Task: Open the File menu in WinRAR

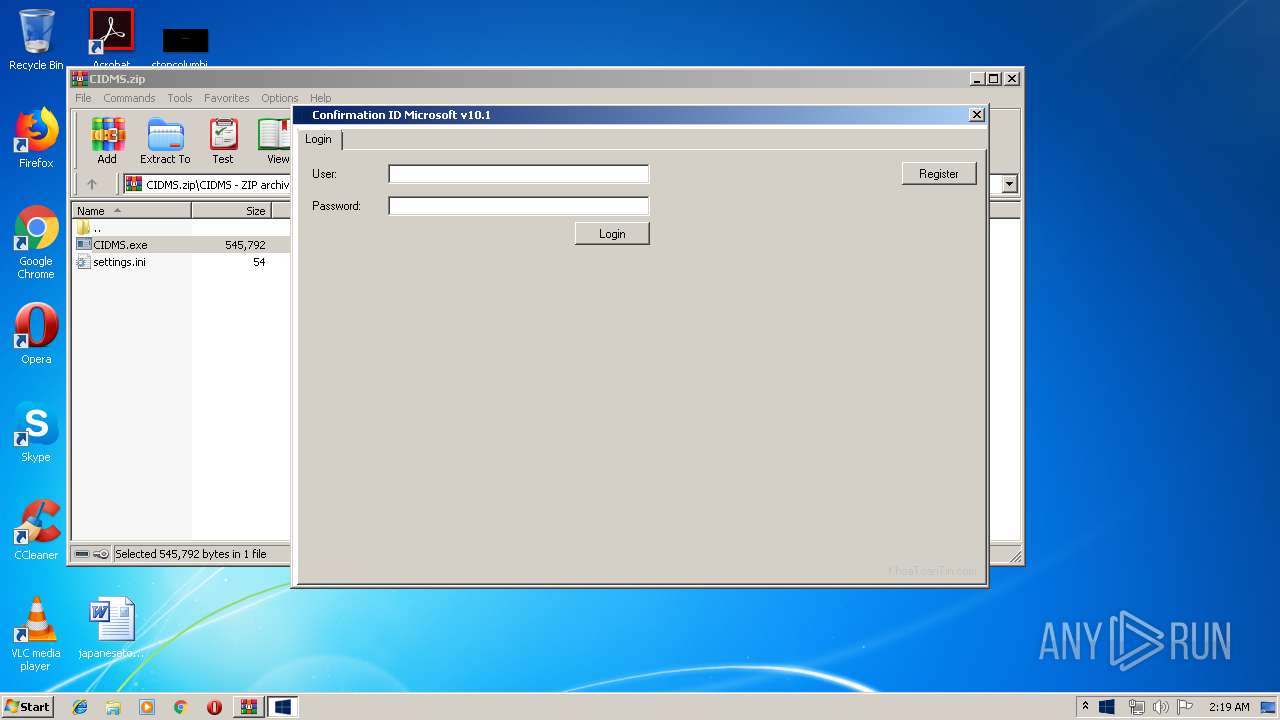Action: 83,98
